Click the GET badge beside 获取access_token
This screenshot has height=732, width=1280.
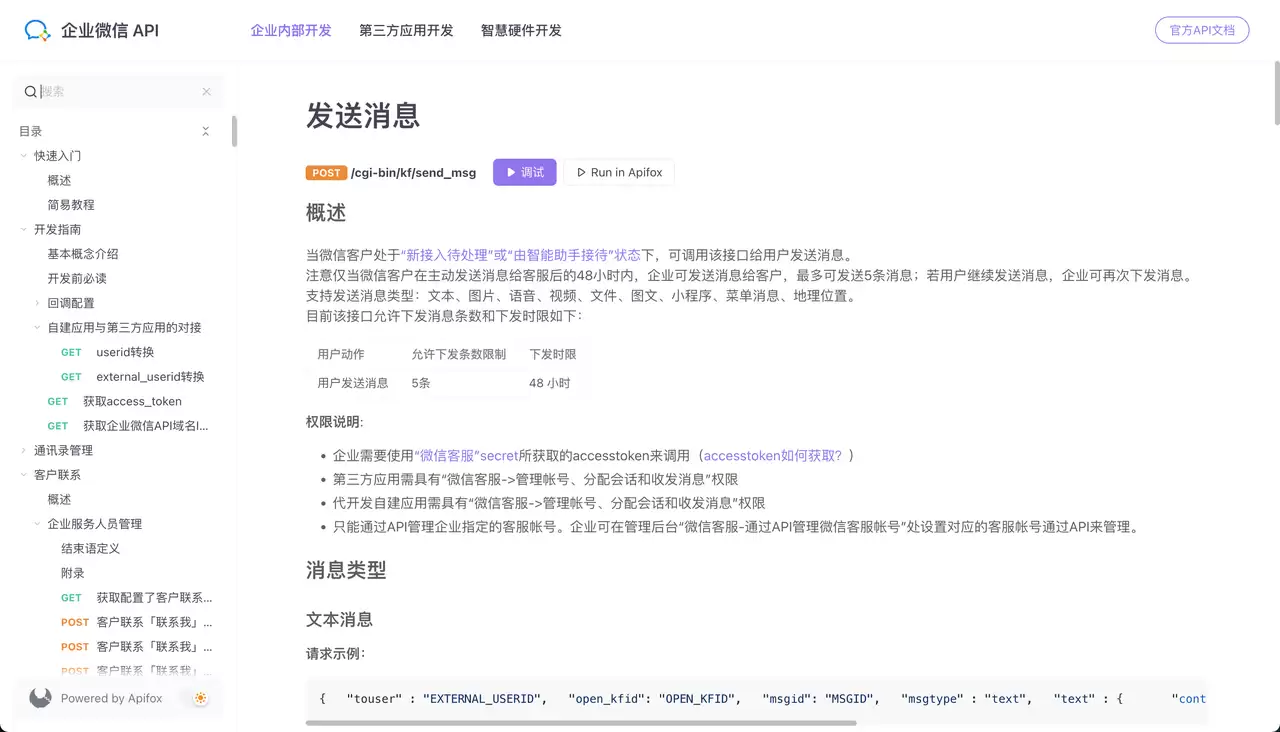pyautogui.click(x=58, y=401)
